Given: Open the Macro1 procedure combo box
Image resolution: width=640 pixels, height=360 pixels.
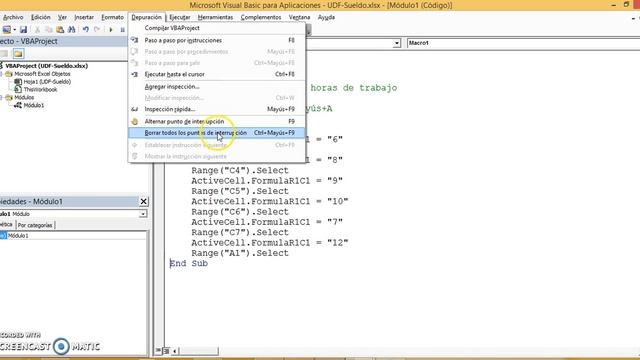Looking at the screenshot, I should coord(523,43).
